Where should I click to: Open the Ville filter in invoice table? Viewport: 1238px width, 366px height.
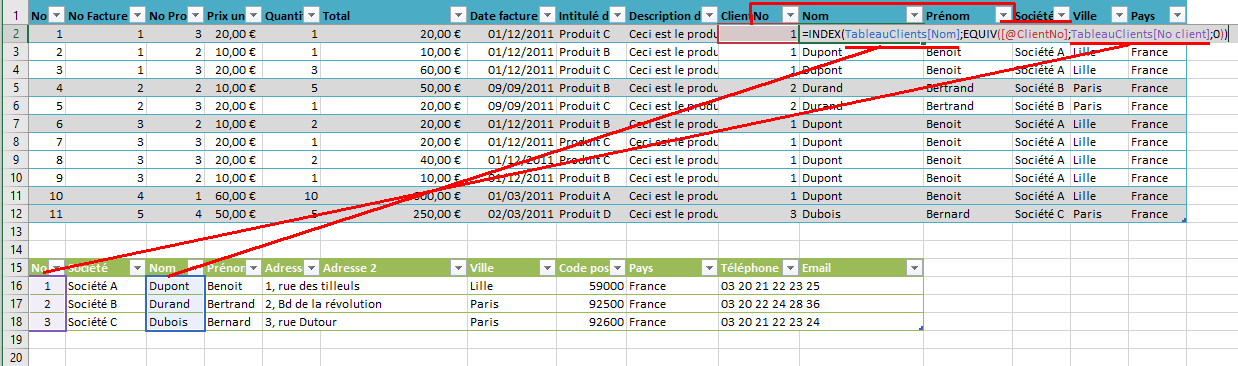tap(1118, 15)
